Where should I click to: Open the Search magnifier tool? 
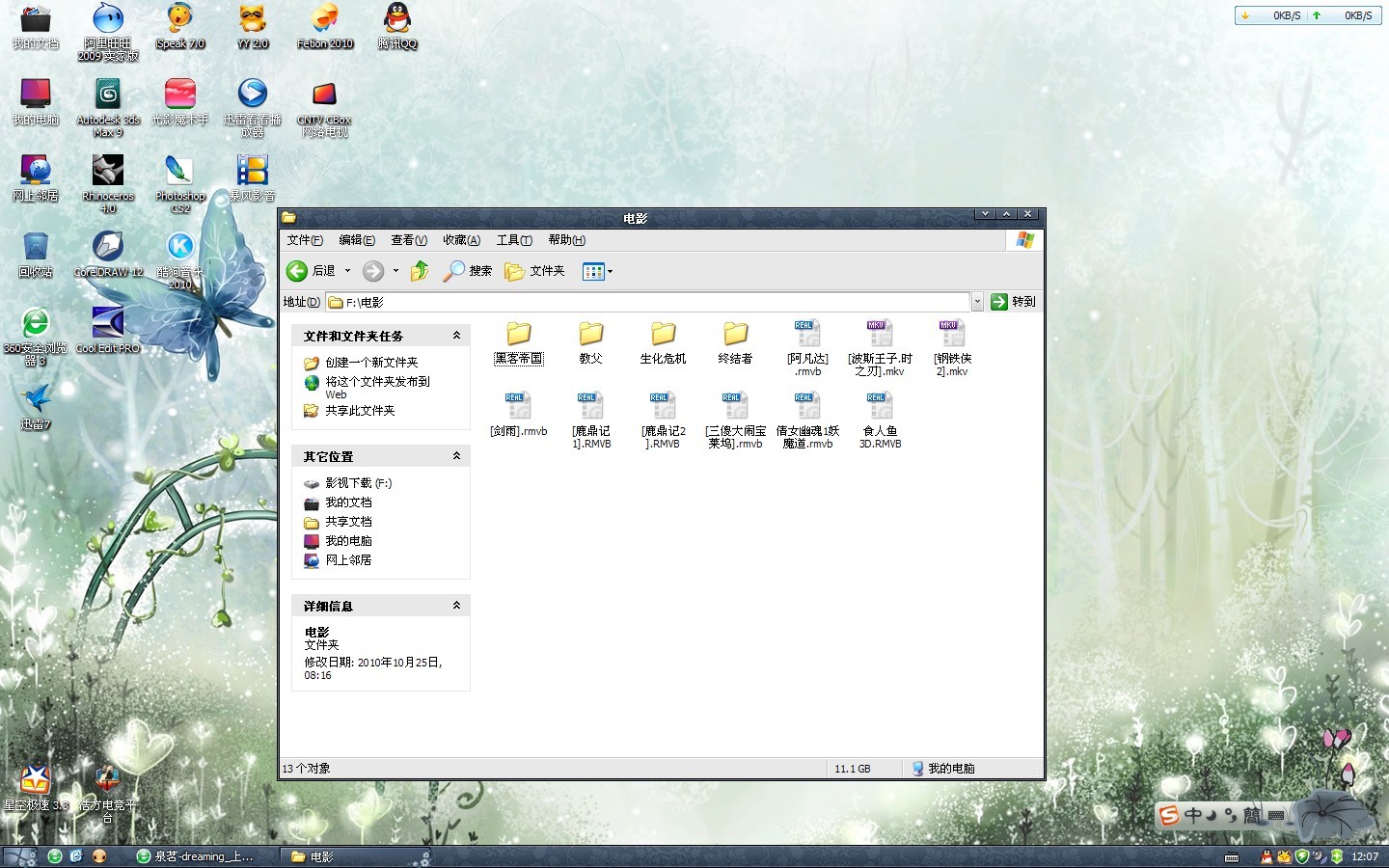coord(467,271)
